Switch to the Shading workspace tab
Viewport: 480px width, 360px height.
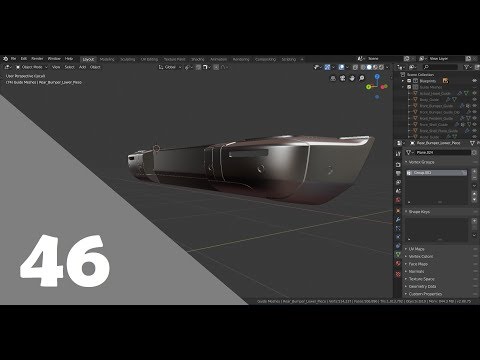197,59
